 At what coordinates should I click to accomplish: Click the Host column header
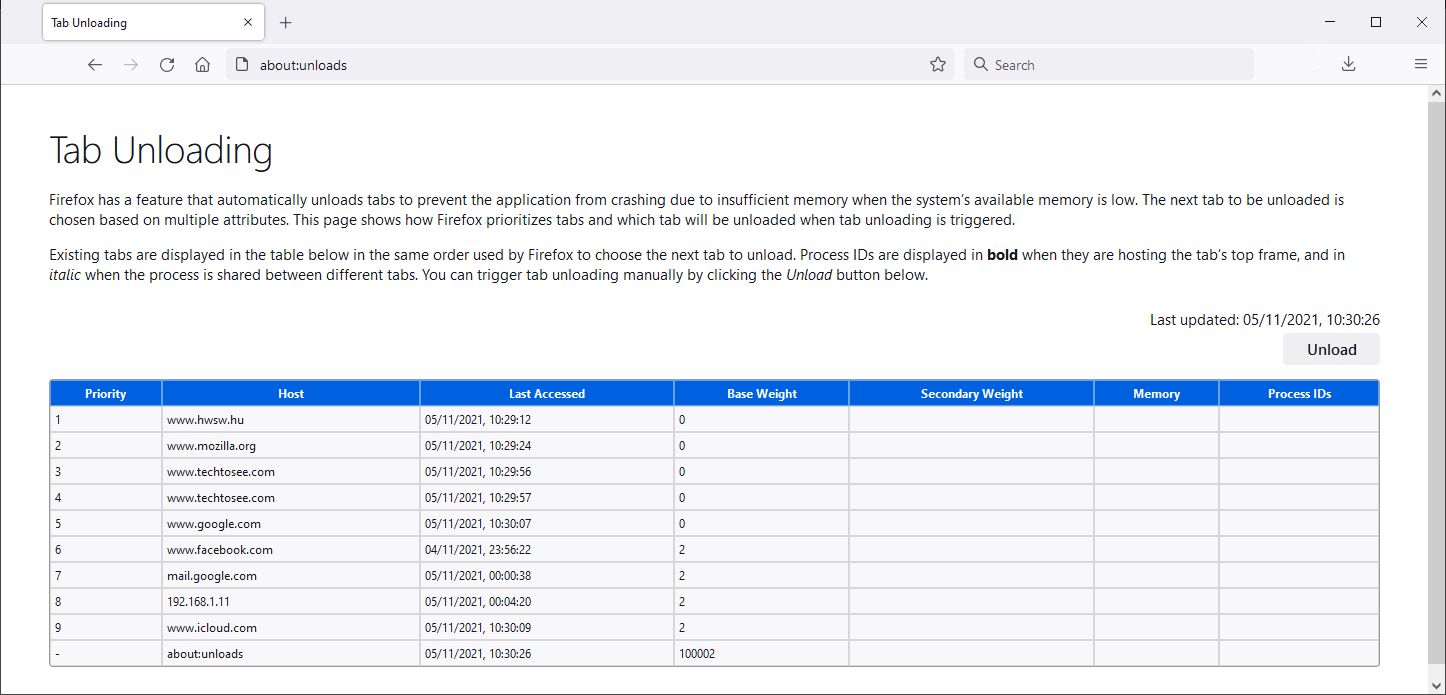[291, 393]
